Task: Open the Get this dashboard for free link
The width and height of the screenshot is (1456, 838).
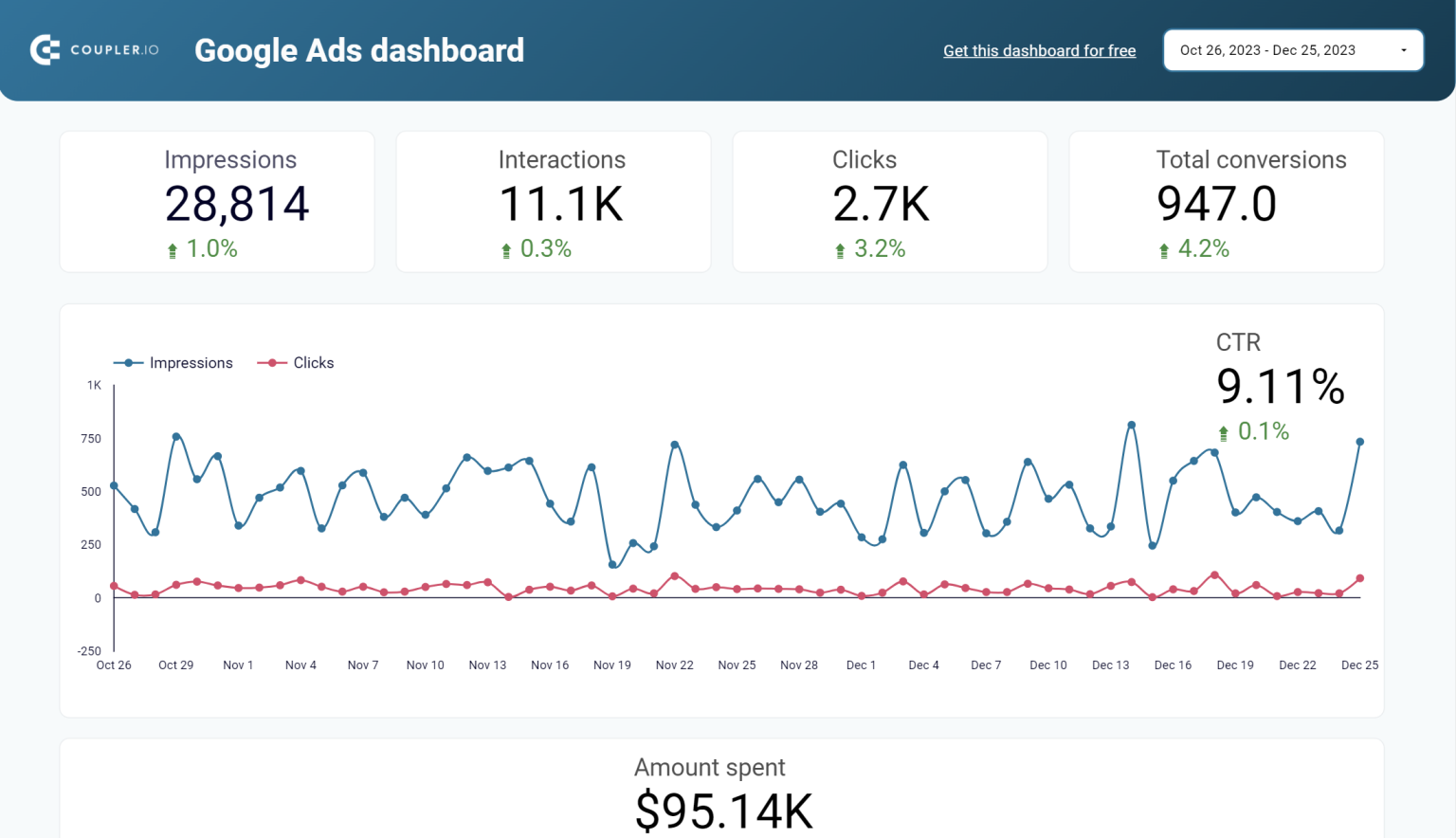Action: (x=1039, y=50)
